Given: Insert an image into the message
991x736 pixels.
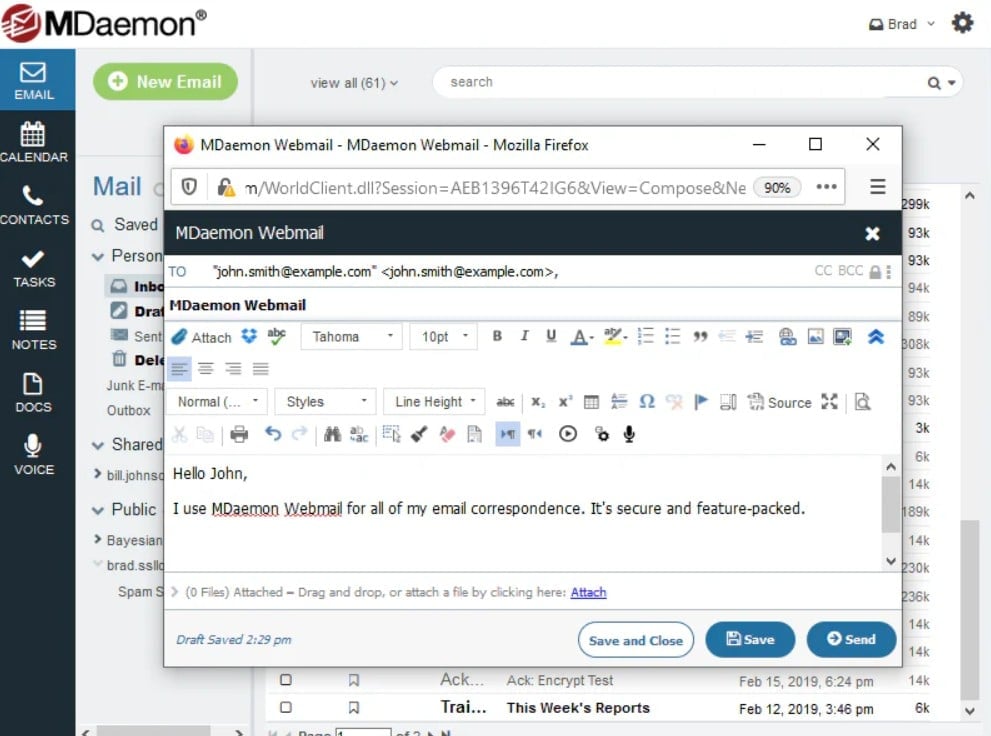Looking at the screenshot, I should tap(816, 337).
